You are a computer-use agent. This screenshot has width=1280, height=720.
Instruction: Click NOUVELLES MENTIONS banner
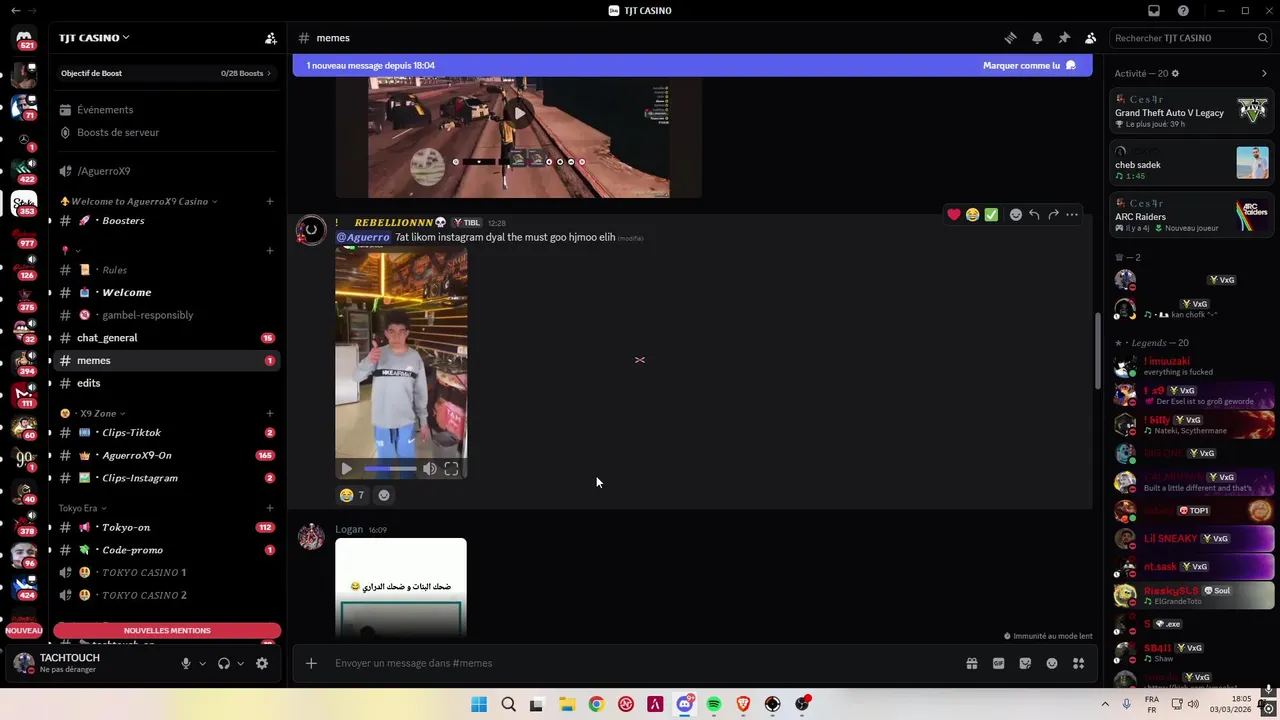[167, 630]
